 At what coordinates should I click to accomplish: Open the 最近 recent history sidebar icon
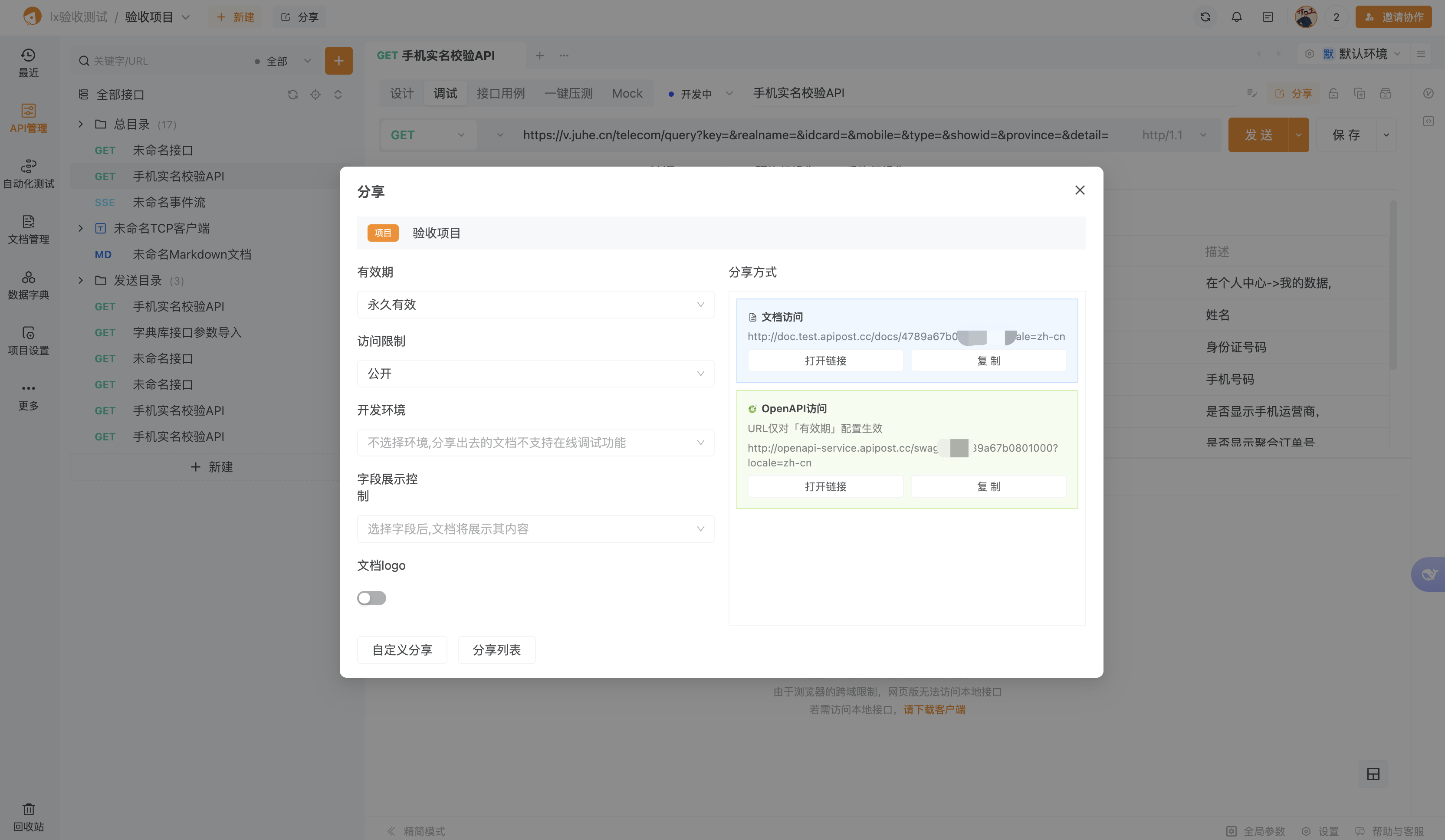click(x=28, y=62)
